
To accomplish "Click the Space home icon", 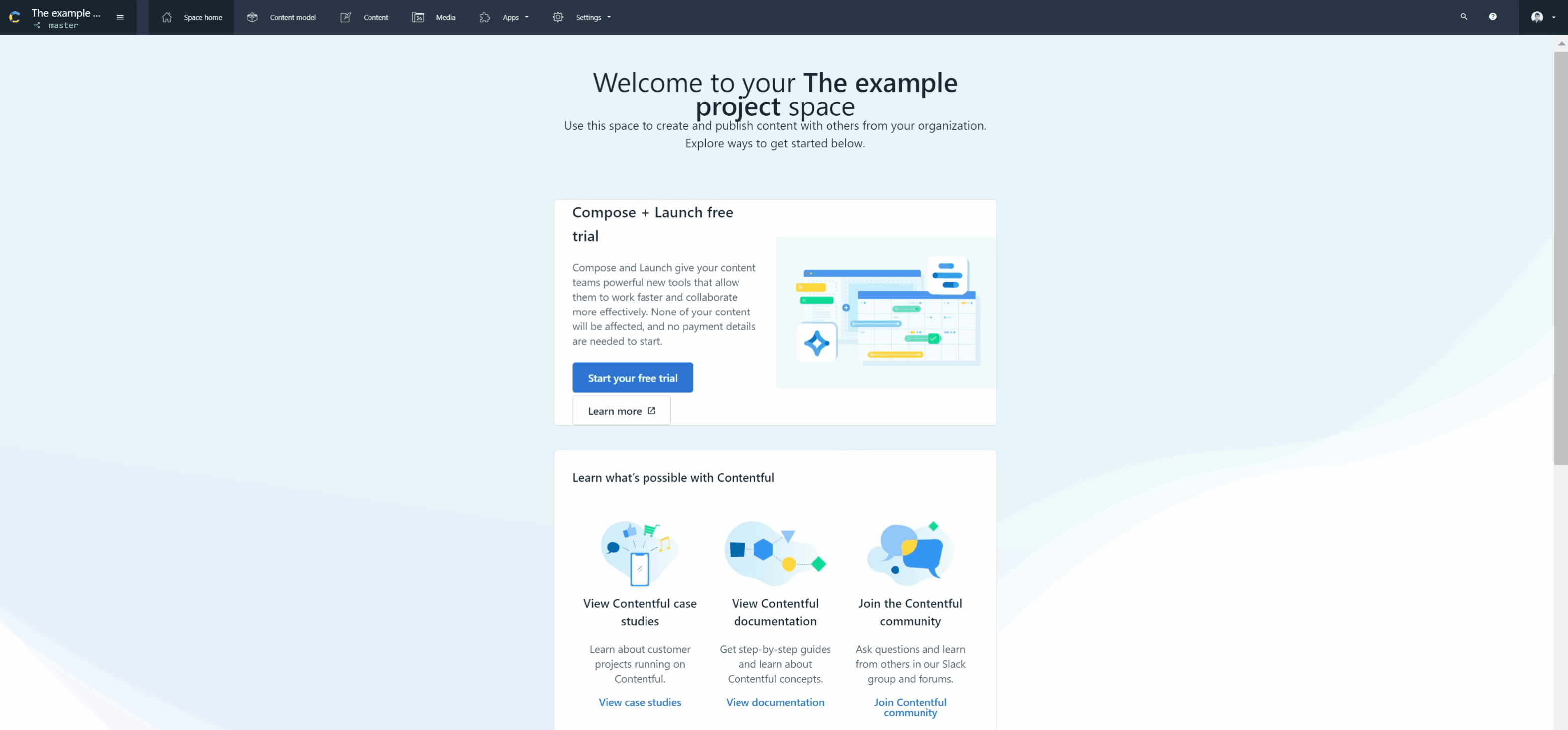I will point(166,17).
